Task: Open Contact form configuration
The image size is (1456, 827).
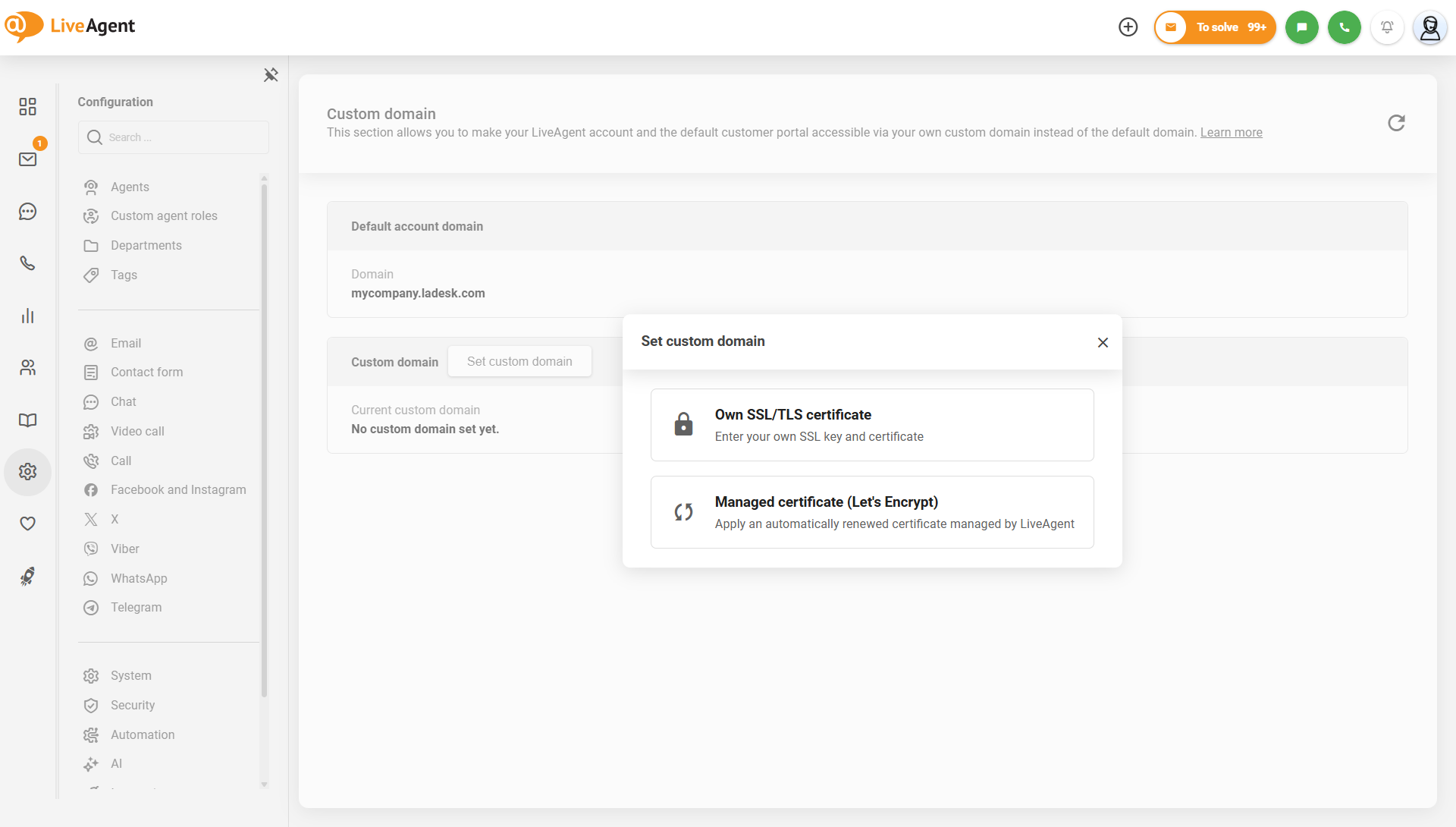Action: pyautogui.click(x=146, y=373)
